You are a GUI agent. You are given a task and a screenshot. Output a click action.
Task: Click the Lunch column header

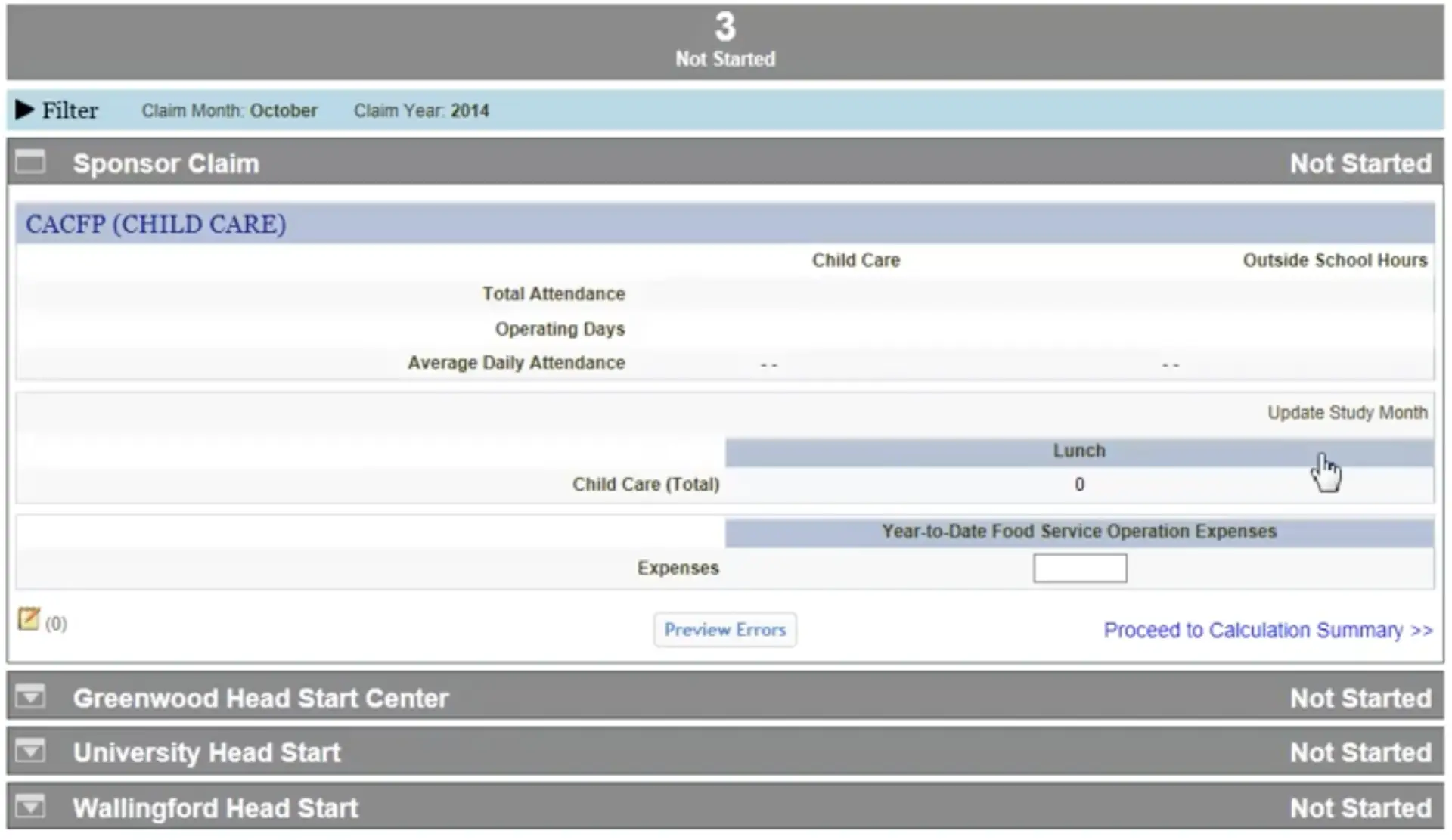point(1079,451)
